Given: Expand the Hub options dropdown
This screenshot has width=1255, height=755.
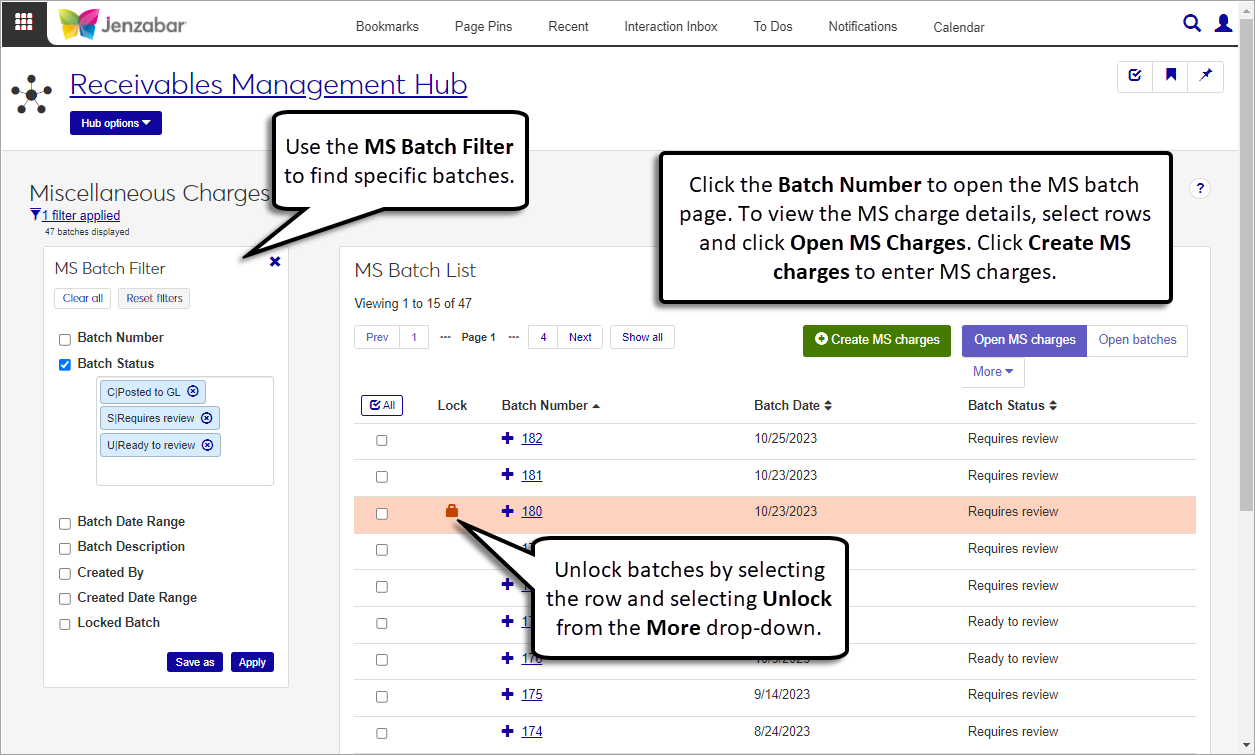Looking at the screenshot, I should point(115,123).
